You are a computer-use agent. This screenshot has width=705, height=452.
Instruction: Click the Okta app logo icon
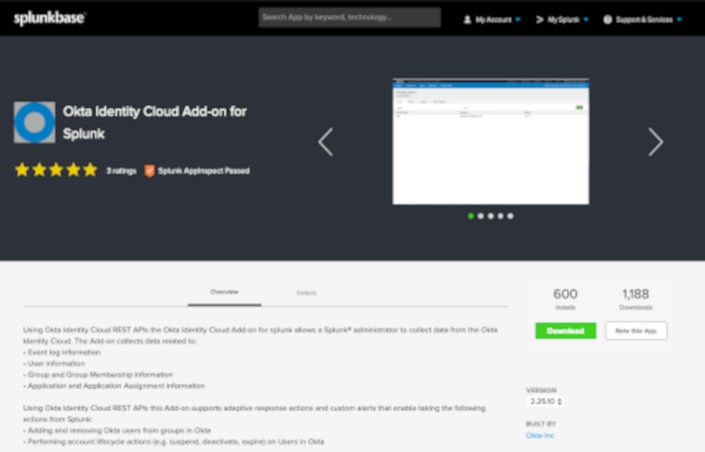coord(35,122)
